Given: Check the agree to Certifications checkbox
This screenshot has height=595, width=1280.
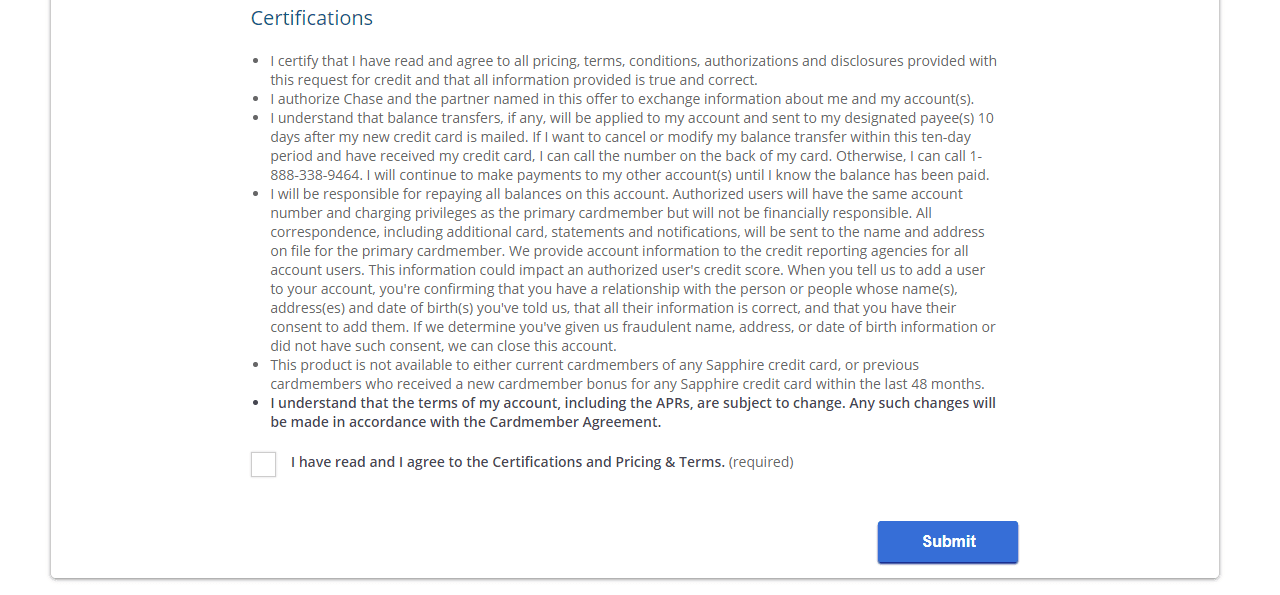Looking at the screenshot, I should click(x=264, y=464).
